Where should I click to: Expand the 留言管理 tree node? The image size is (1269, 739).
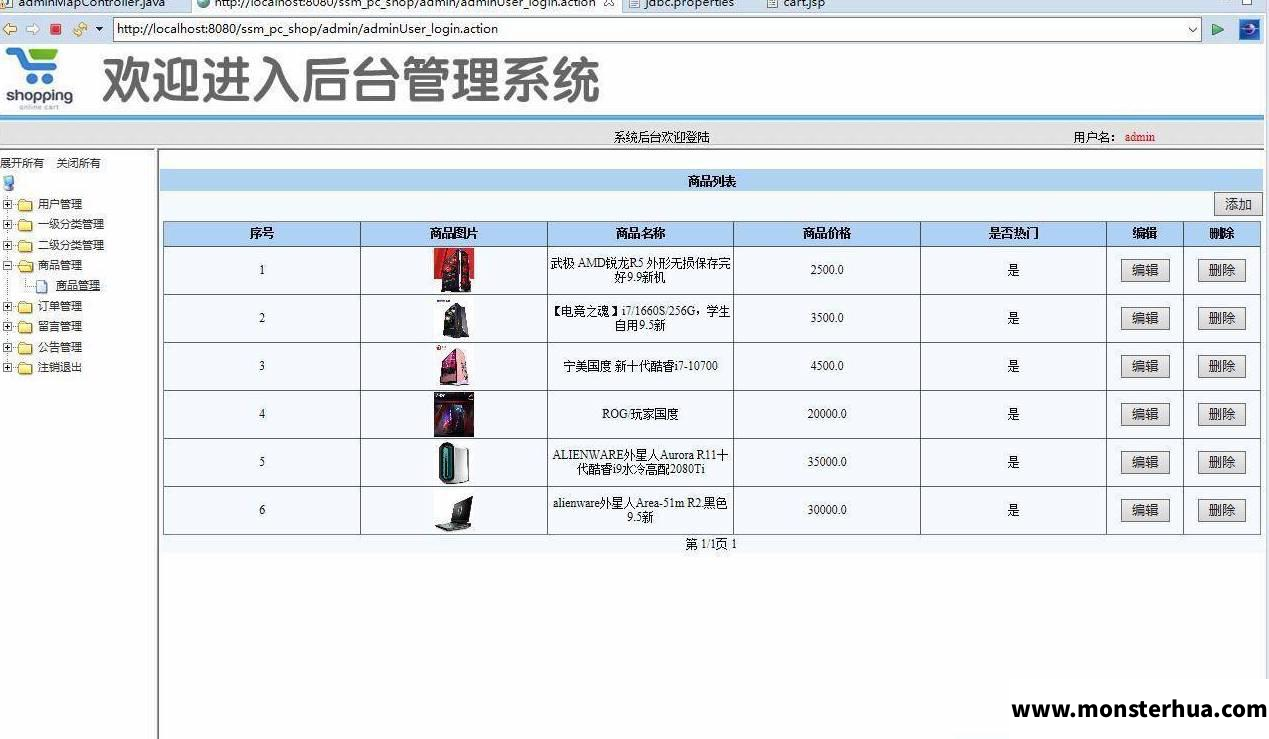(8, 327)
